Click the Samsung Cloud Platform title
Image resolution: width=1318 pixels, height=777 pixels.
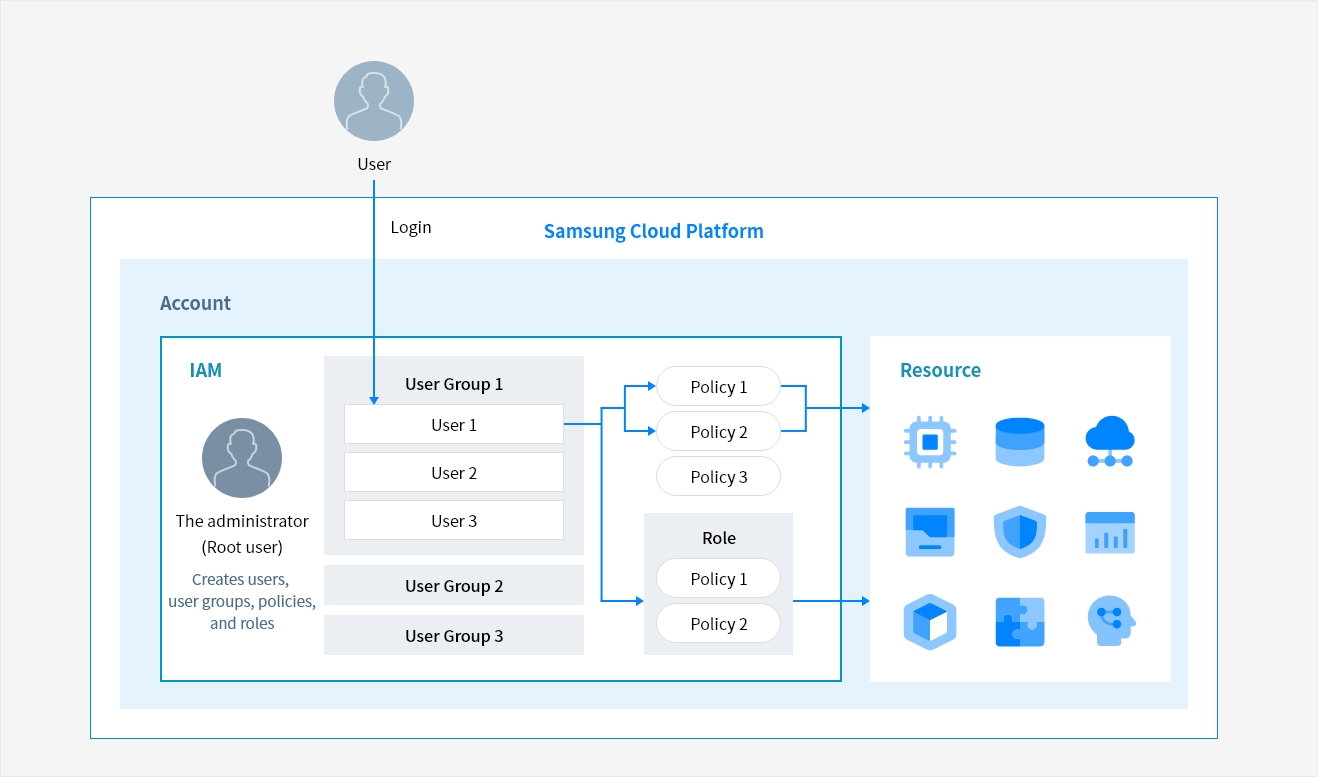[654, 231]
